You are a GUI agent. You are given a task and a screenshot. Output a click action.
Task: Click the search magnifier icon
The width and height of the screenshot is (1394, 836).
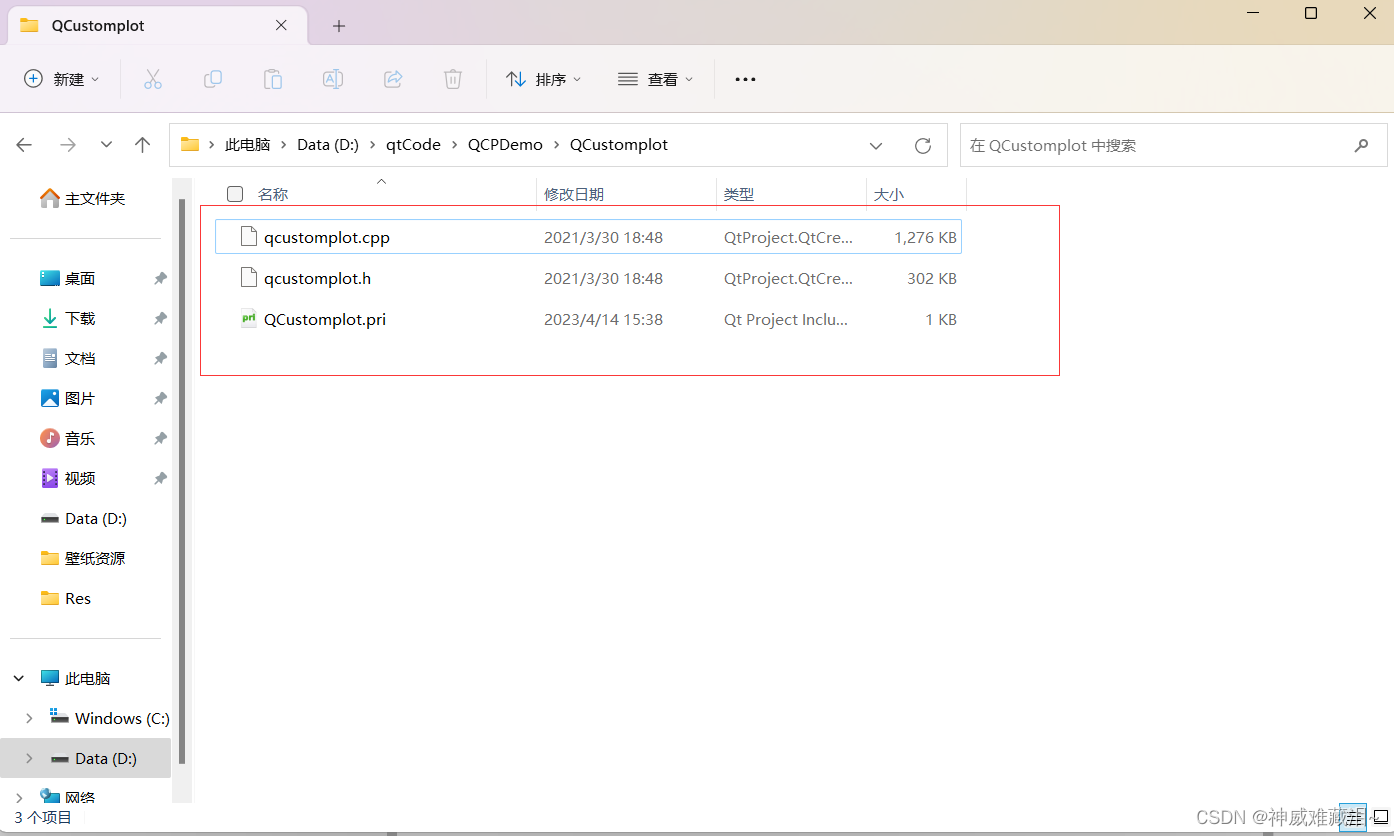tap(1361, 145)
